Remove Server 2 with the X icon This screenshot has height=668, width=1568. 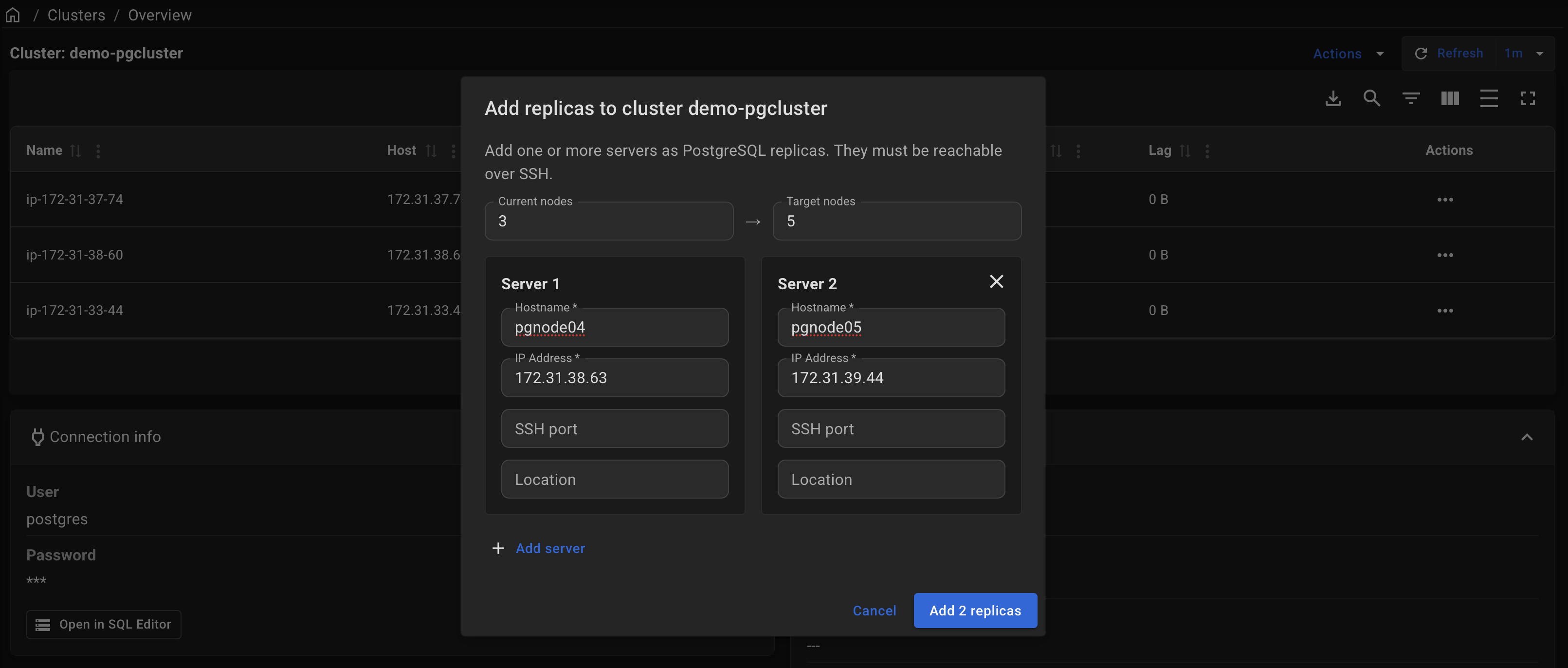click(x=997, y=281)
